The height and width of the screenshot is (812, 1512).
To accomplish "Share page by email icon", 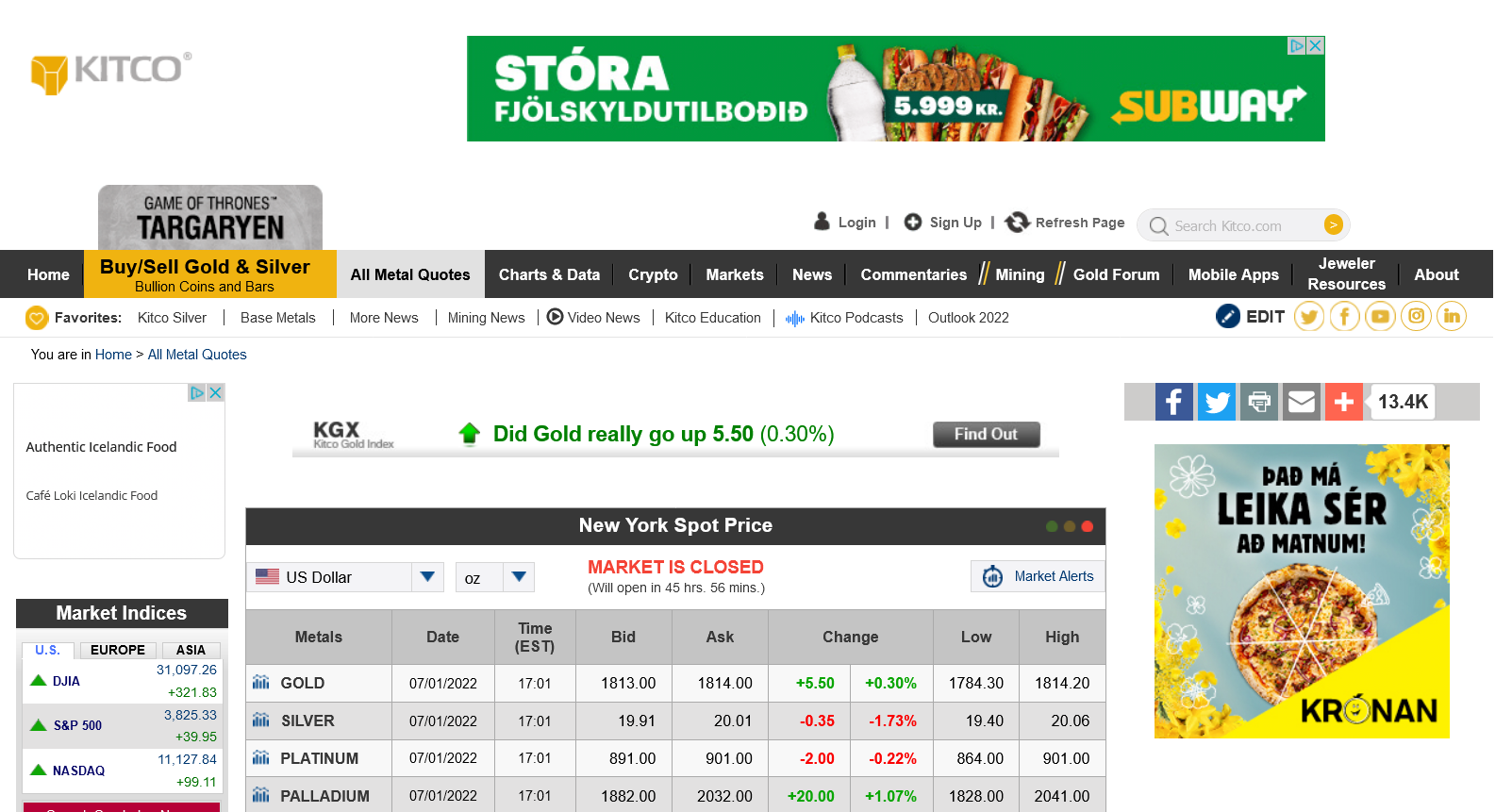I will [1302, 402].
